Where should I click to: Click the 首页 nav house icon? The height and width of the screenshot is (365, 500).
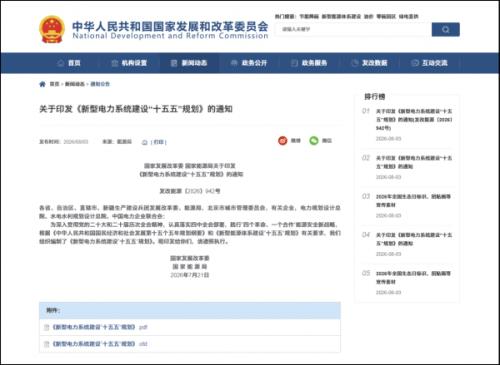[61, 63]
